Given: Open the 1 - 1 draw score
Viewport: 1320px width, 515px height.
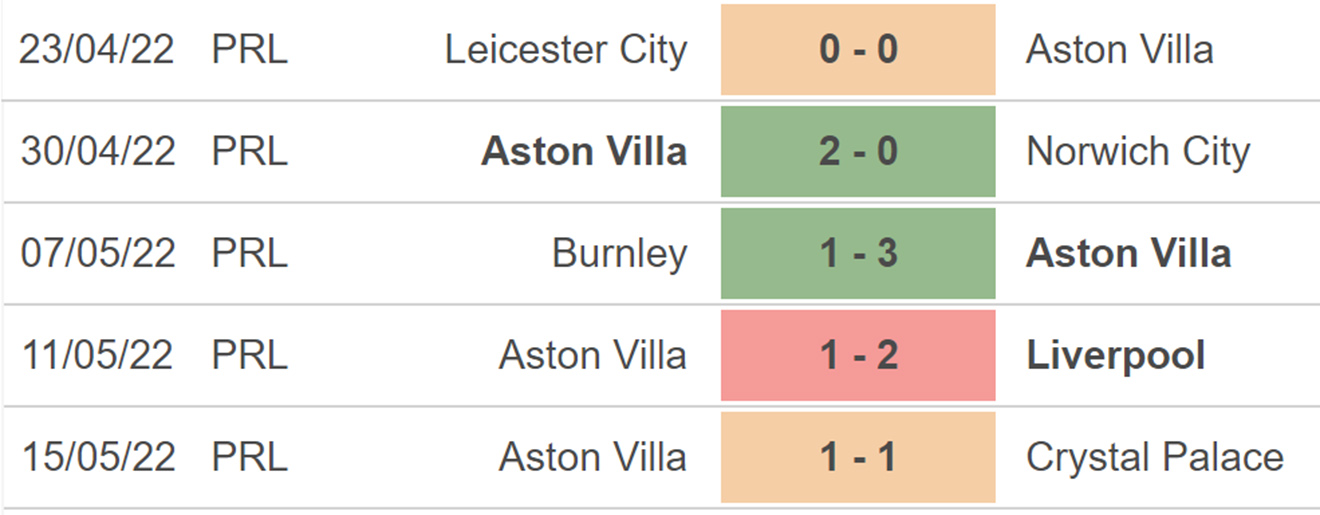Looking at the screenshot, I should point(858,458).
